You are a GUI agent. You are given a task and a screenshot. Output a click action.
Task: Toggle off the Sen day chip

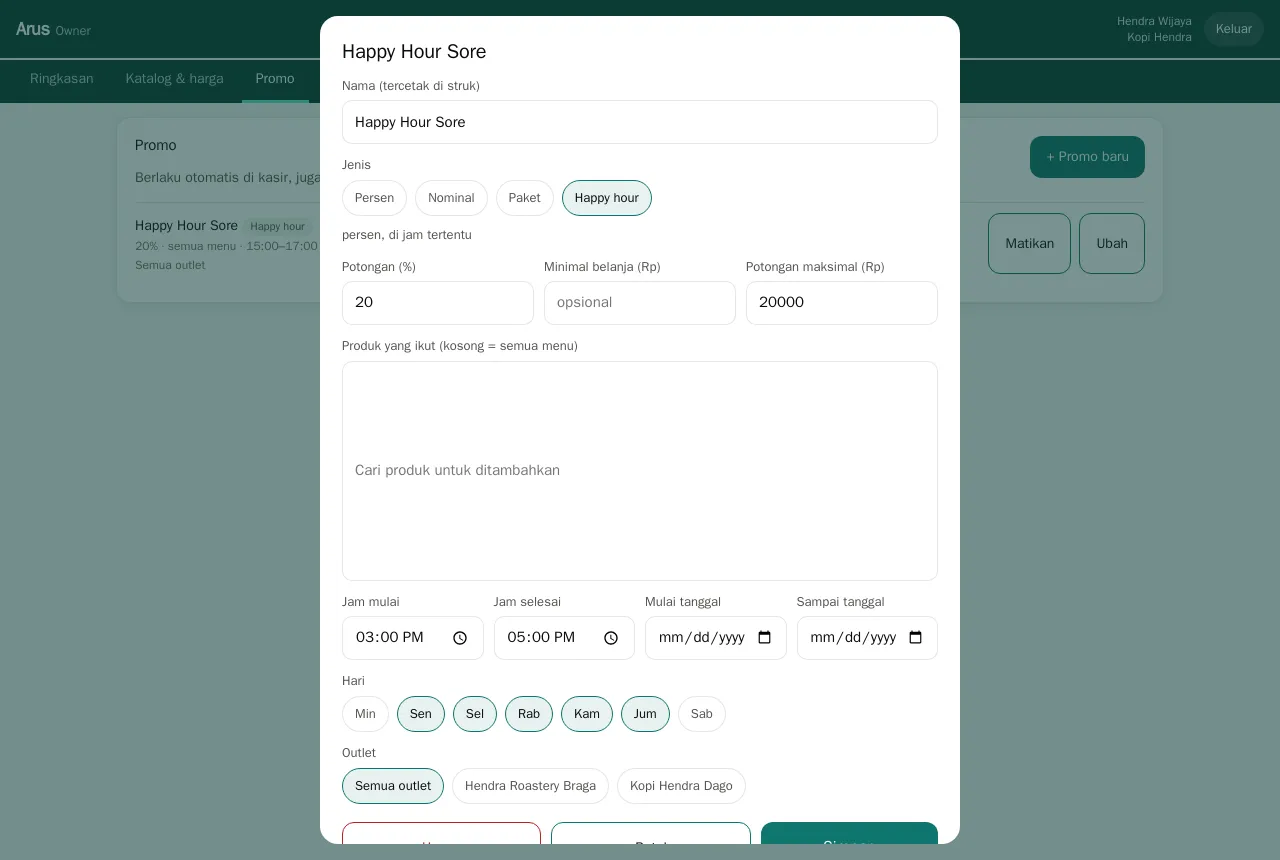click(420, 714)
